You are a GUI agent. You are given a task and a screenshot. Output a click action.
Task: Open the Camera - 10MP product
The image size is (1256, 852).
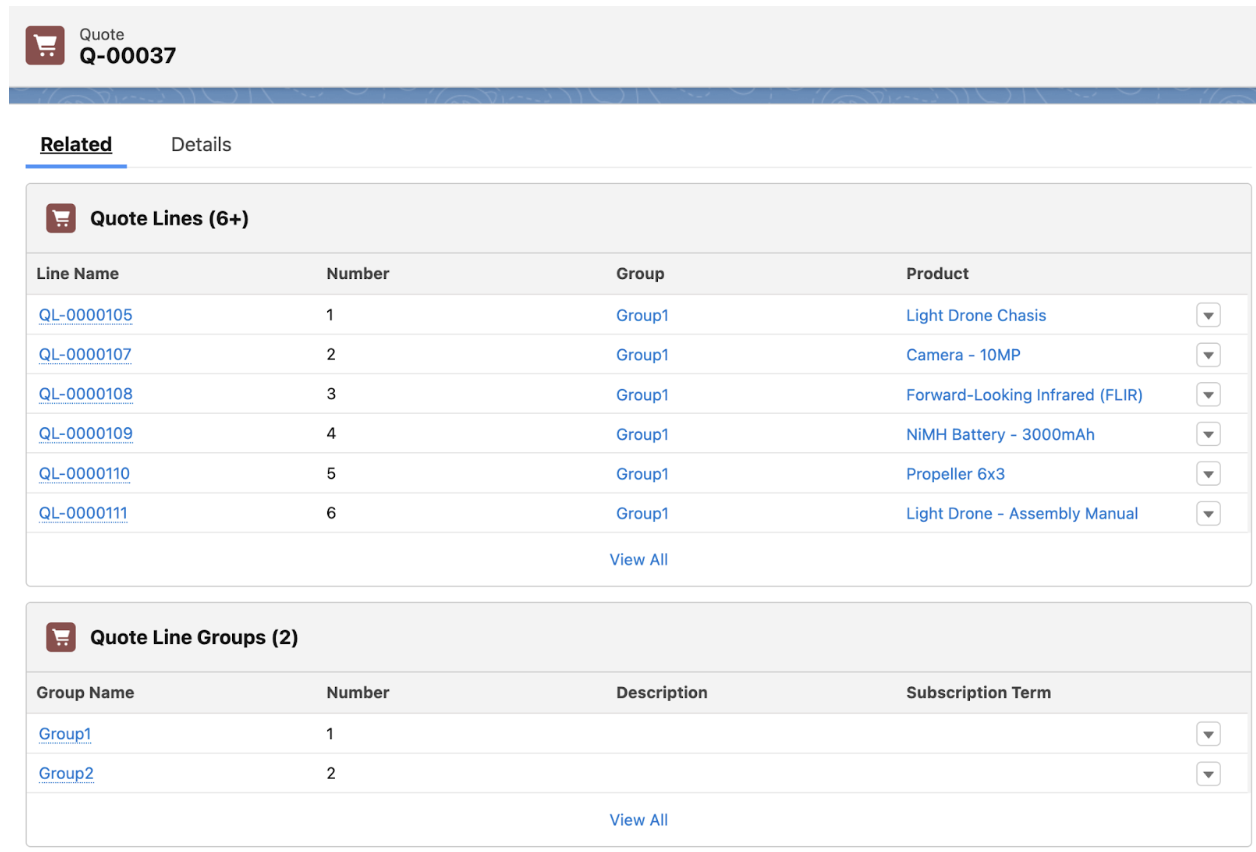point(963,355)
